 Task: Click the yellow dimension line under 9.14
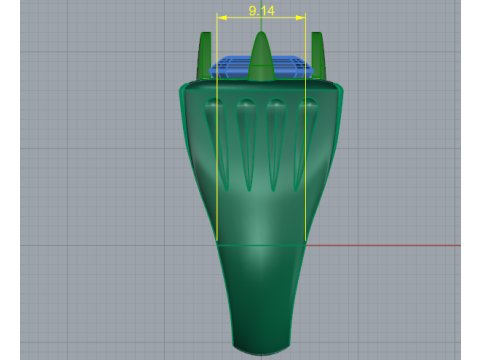[261, 18]
